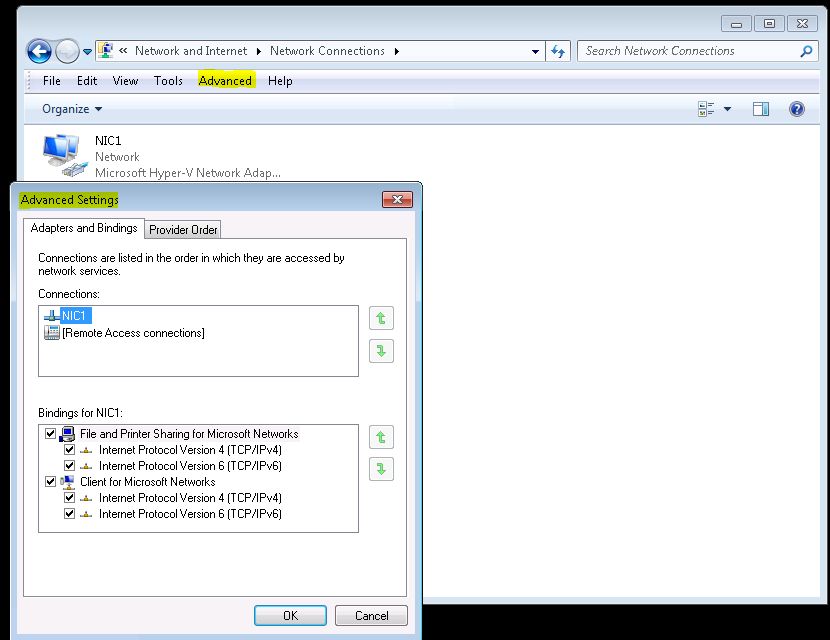Minimize the Network Connections window

(x=736, y=23)
